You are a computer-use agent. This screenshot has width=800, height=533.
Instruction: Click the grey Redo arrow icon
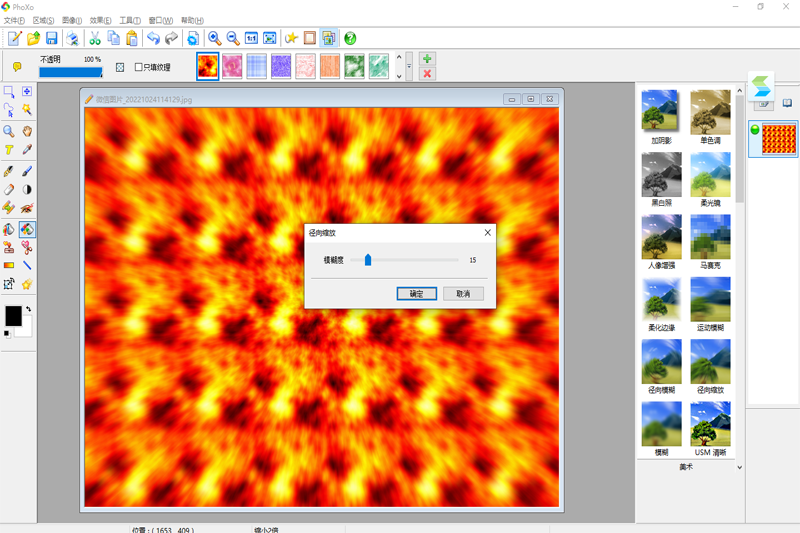(171, 38)
